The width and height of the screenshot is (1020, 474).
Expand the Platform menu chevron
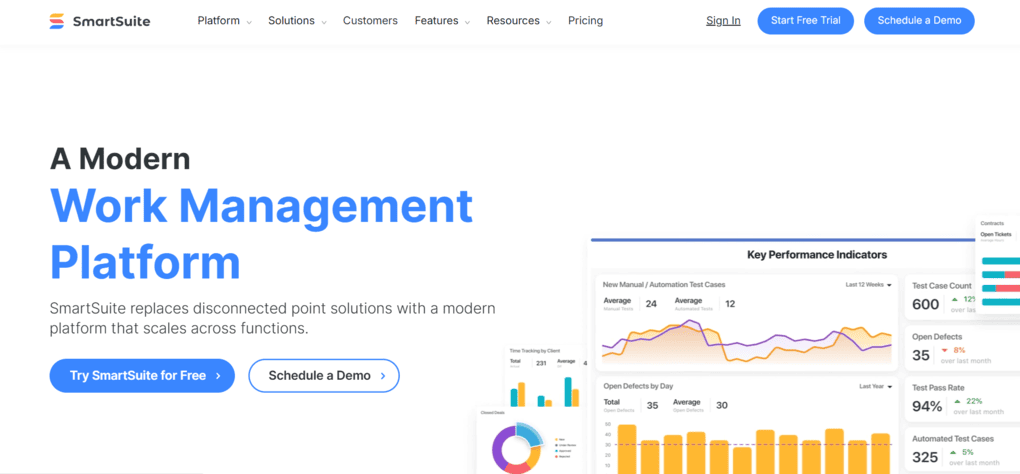click(249, 22)
